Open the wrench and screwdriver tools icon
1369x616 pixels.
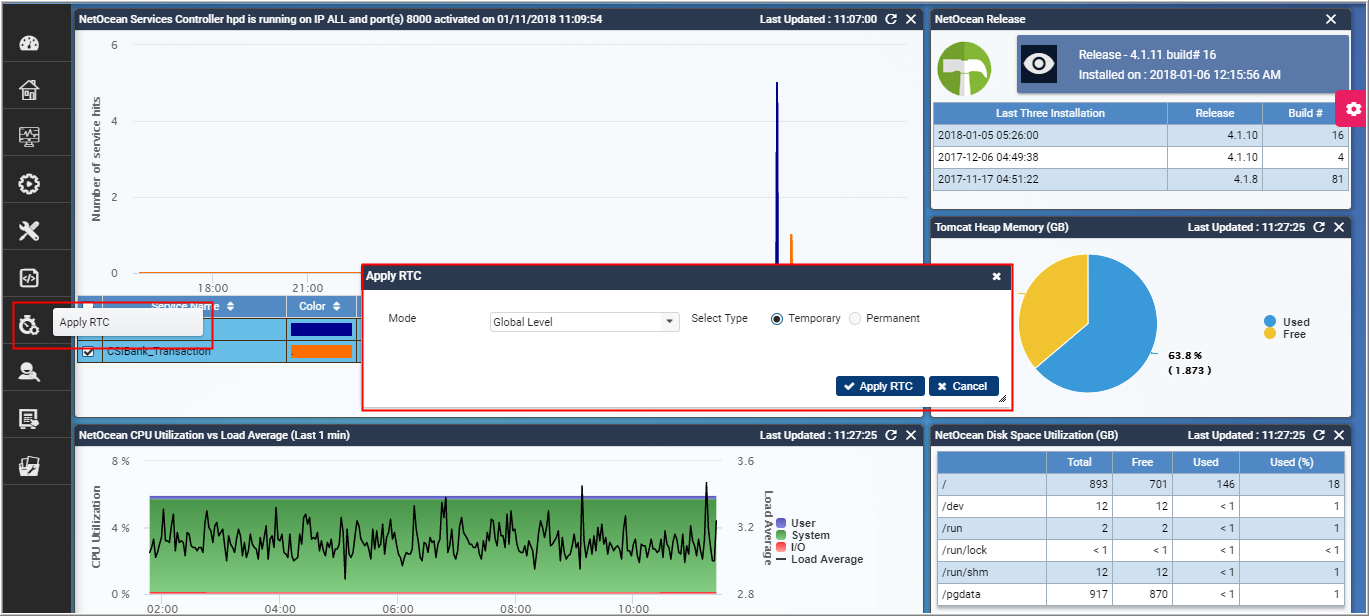click(29, 231)
